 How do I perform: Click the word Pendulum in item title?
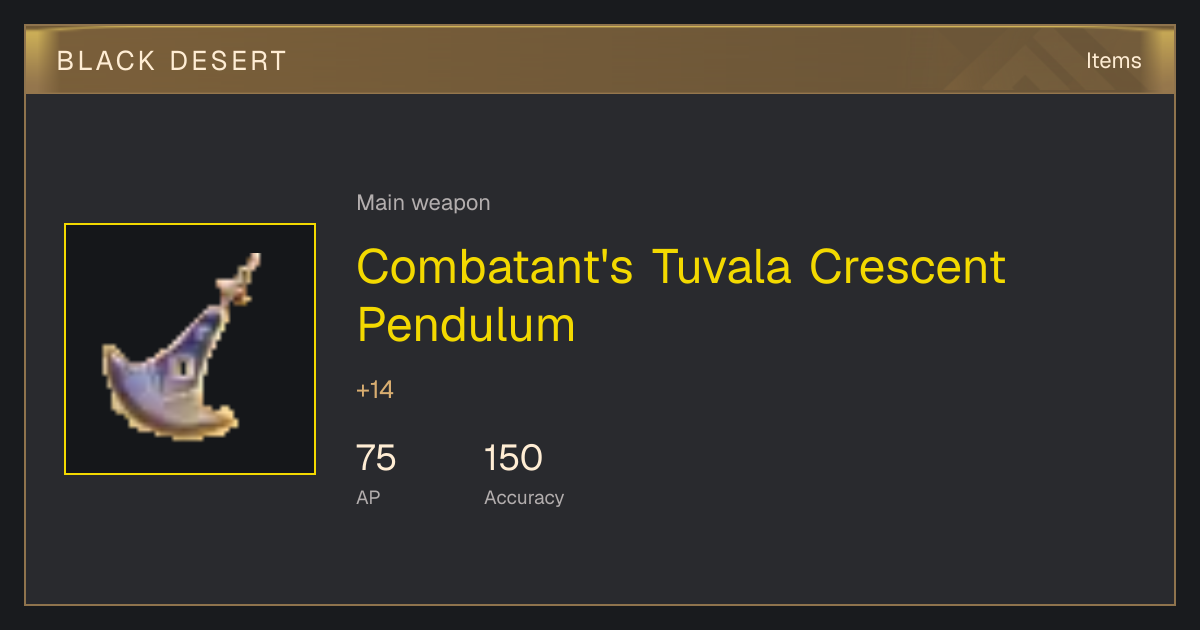(466, 325)
